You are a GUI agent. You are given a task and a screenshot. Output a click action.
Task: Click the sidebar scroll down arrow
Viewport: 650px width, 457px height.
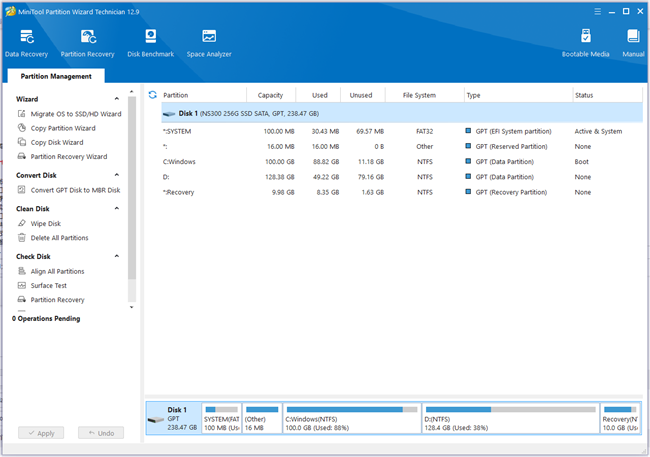pyautogui.click(x=132, y=307)
